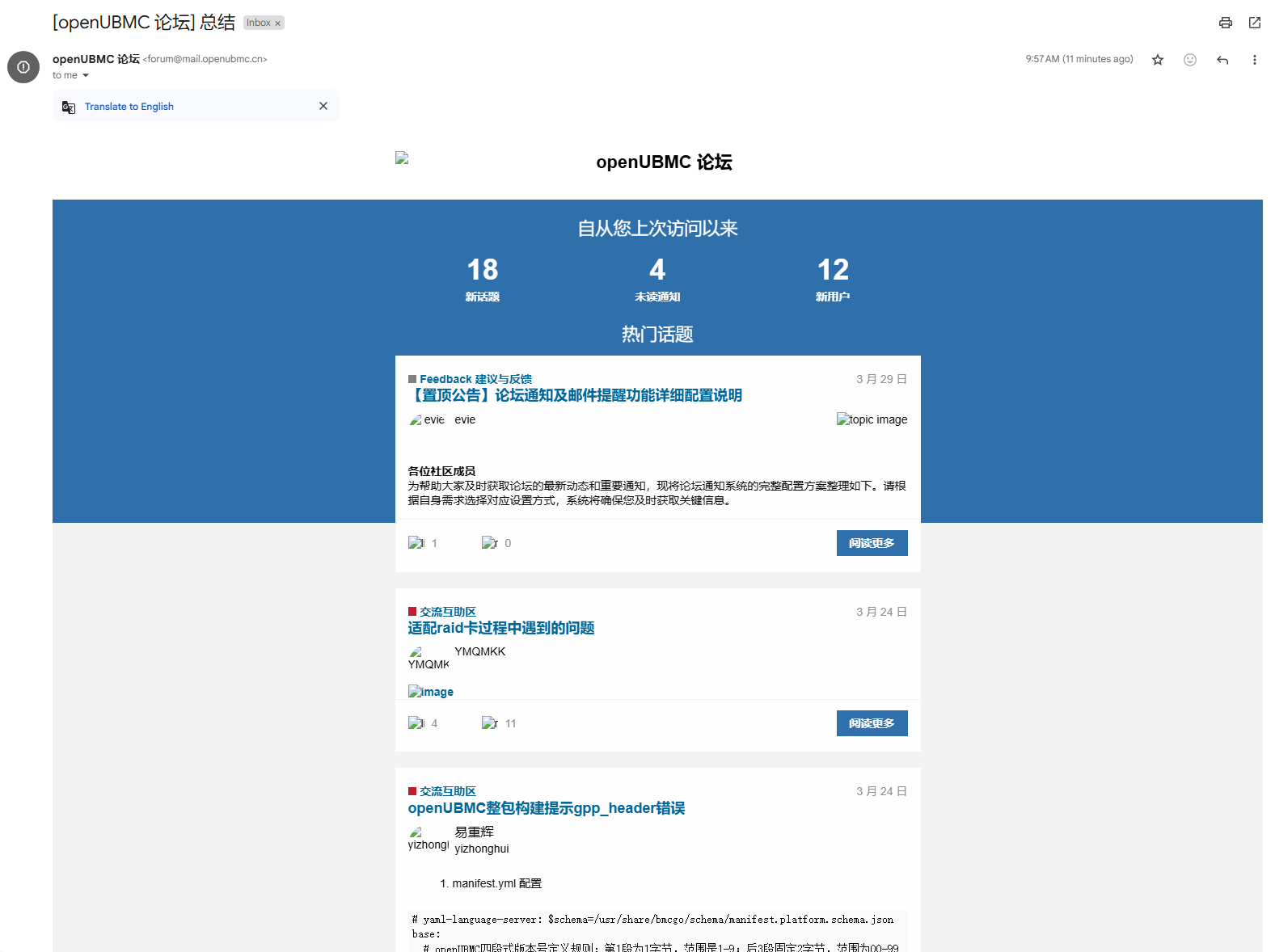Open the 置顶公告 forum notification topic

pyautogui.click(x=575, y=395)
